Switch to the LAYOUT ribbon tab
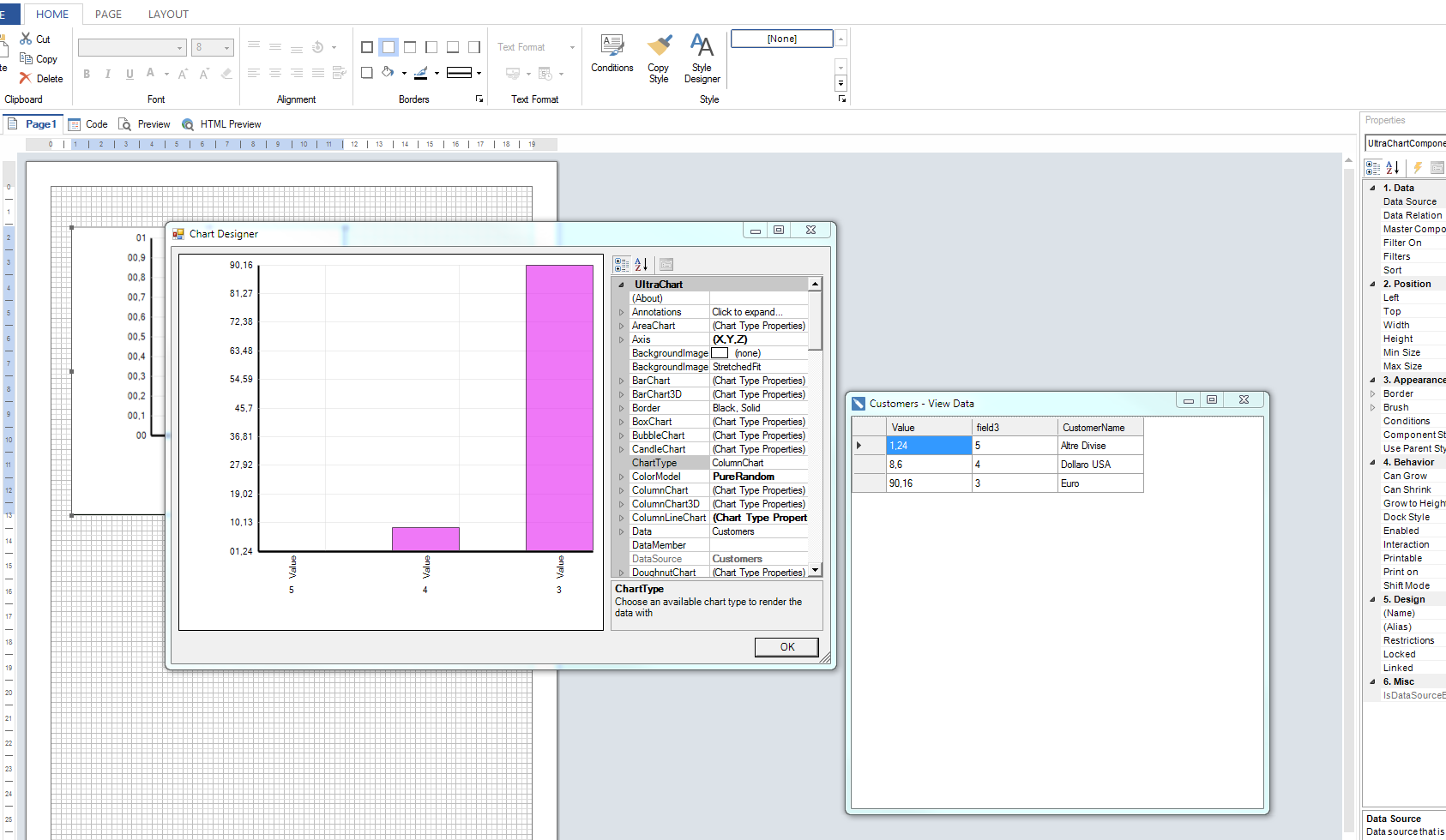 [168, 14]
